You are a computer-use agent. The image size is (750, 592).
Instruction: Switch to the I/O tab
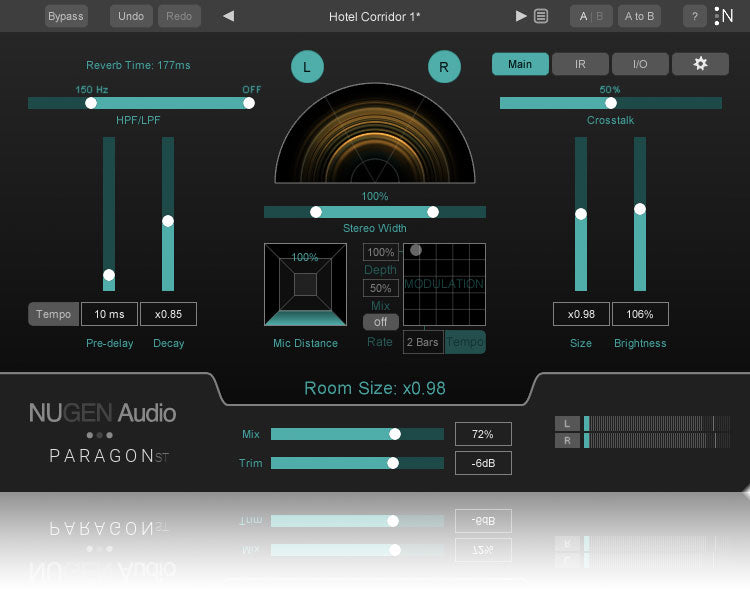(x=640, y=64)
